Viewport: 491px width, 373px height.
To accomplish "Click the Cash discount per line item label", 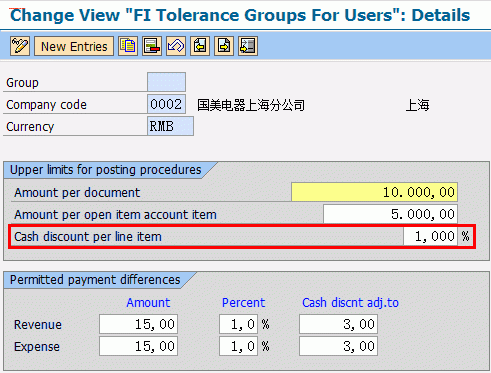I will (x=88, y=237).
